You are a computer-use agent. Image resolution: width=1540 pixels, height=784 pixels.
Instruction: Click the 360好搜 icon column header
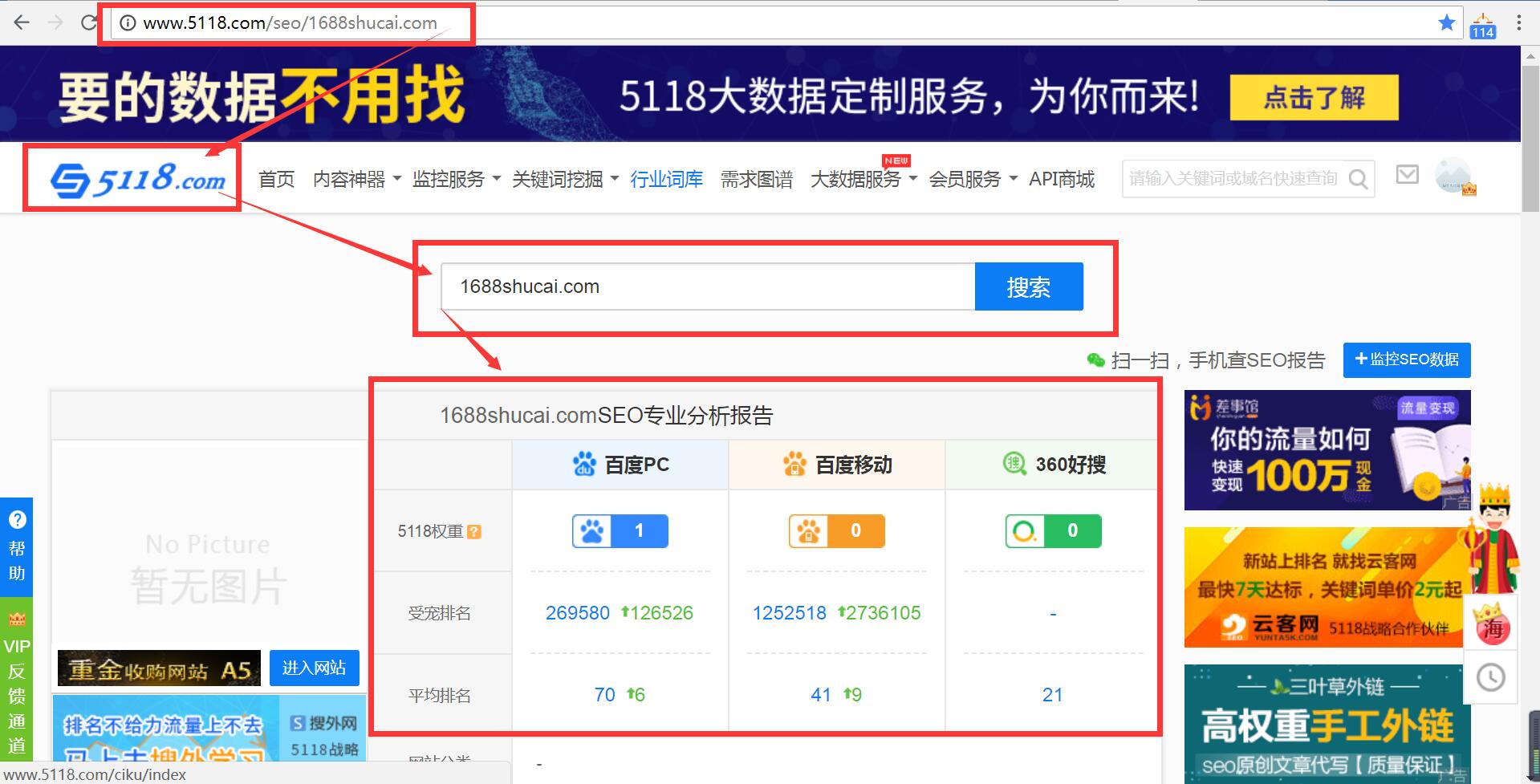1014,464
